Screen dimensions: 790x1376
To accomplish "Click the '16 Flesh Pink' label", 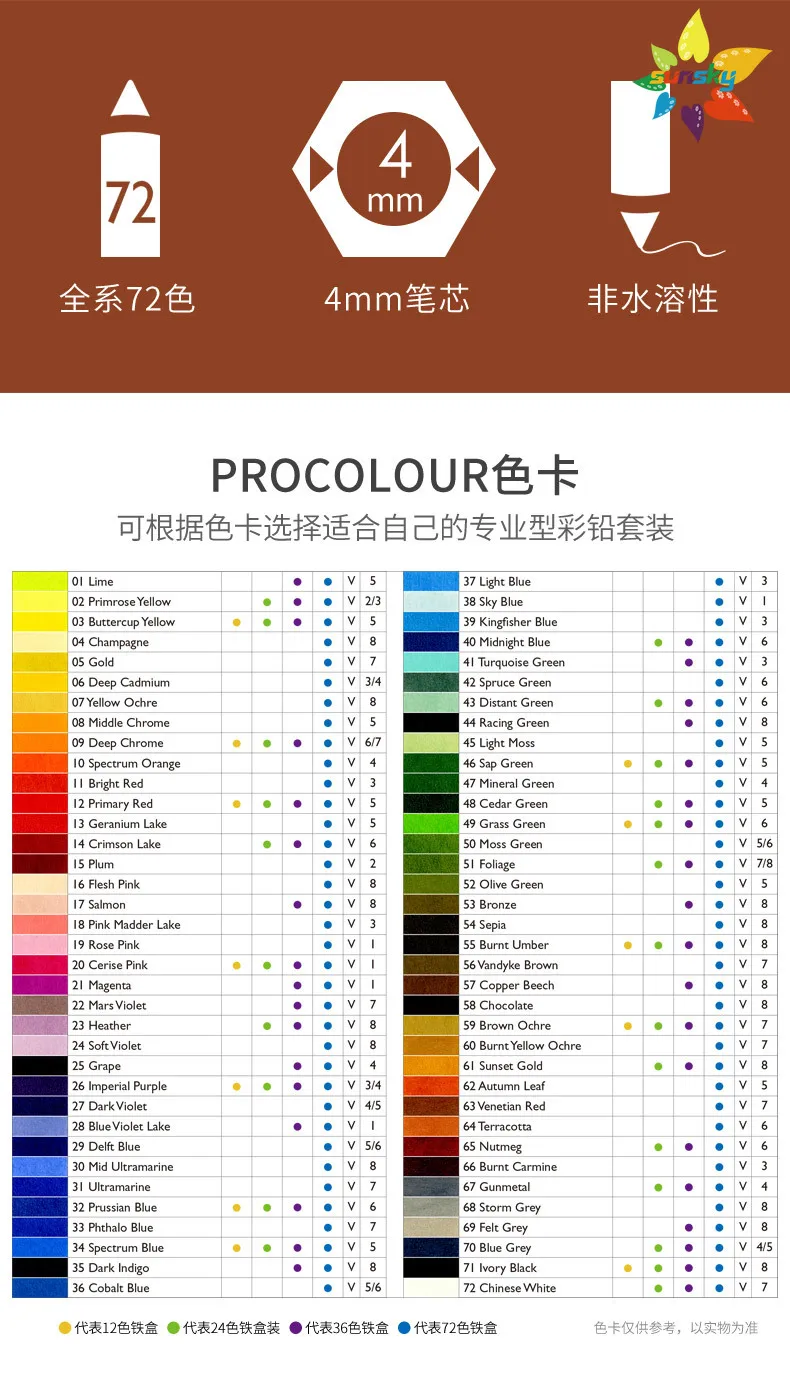I will 106,884.
